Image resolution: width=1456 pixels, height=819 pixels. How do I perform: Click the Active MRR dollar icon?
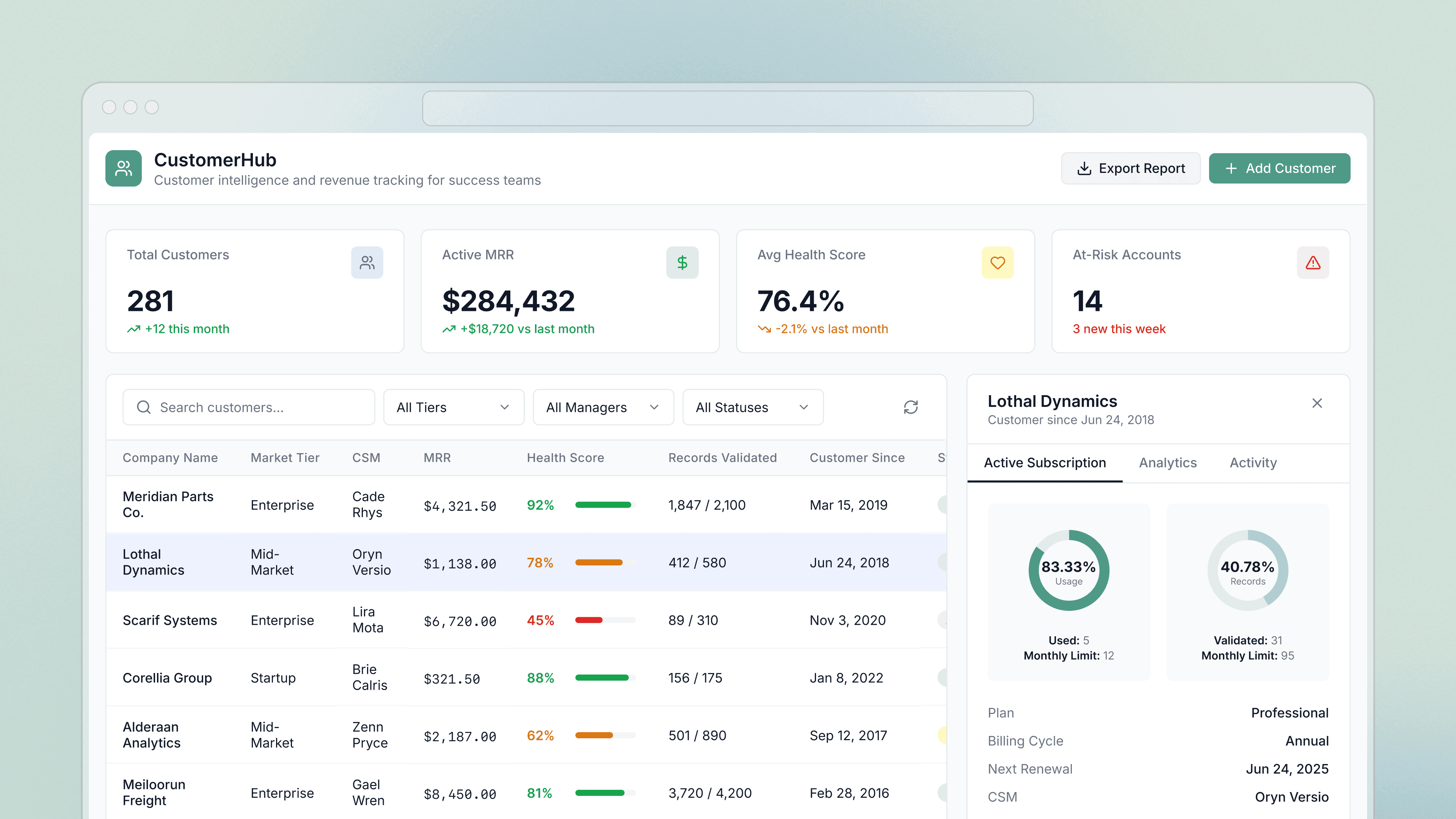coord(682,262)
